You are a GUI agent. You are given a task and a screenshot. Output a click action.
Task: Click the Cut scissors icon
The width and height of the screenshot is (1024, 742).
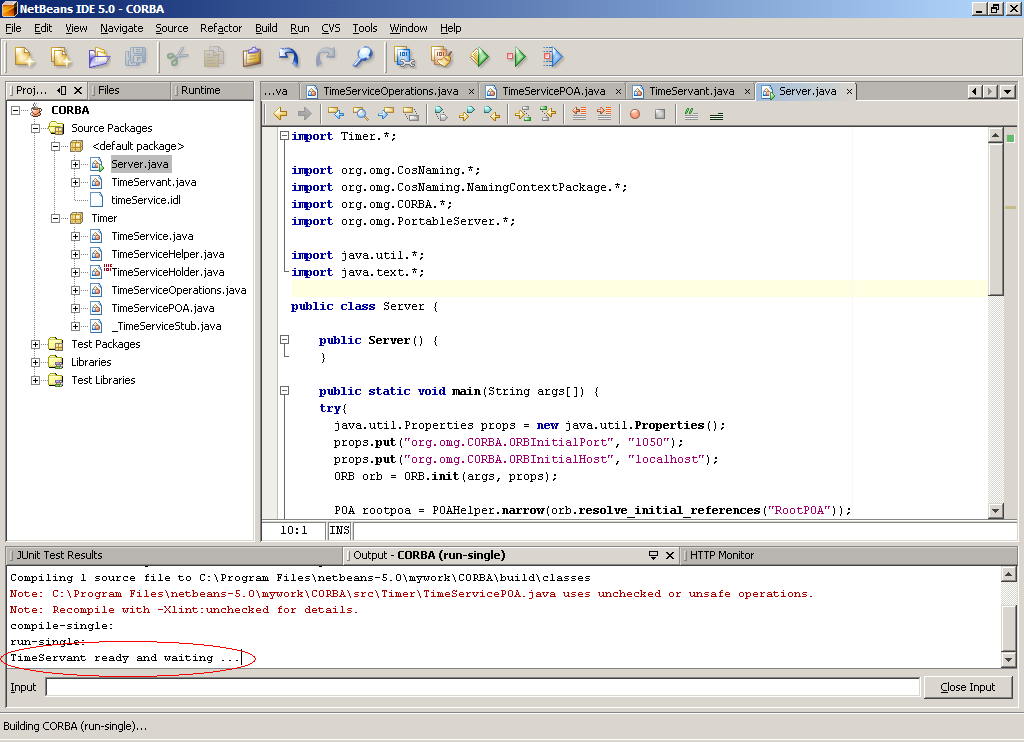click(x=177, y=57)
